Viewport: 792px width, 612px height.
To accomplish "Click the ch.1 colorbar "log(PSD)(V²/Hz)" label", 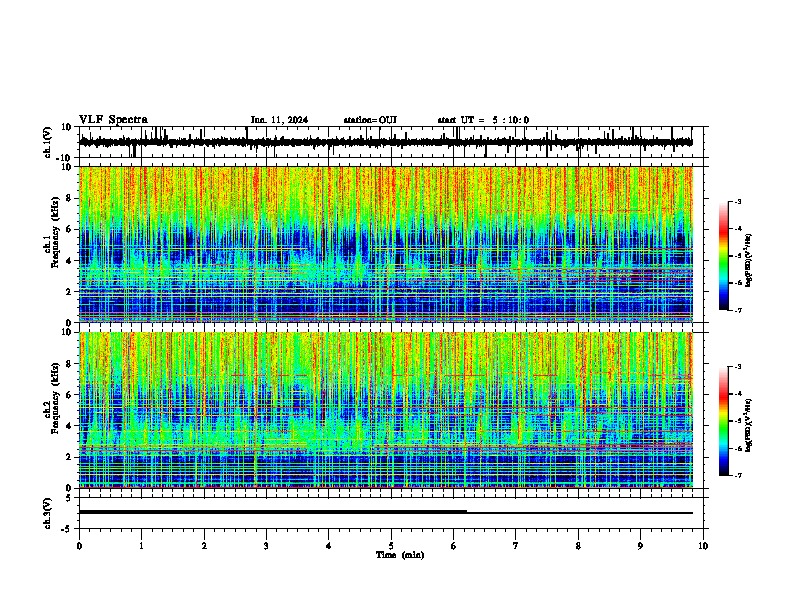I will (x=749, y=261).
